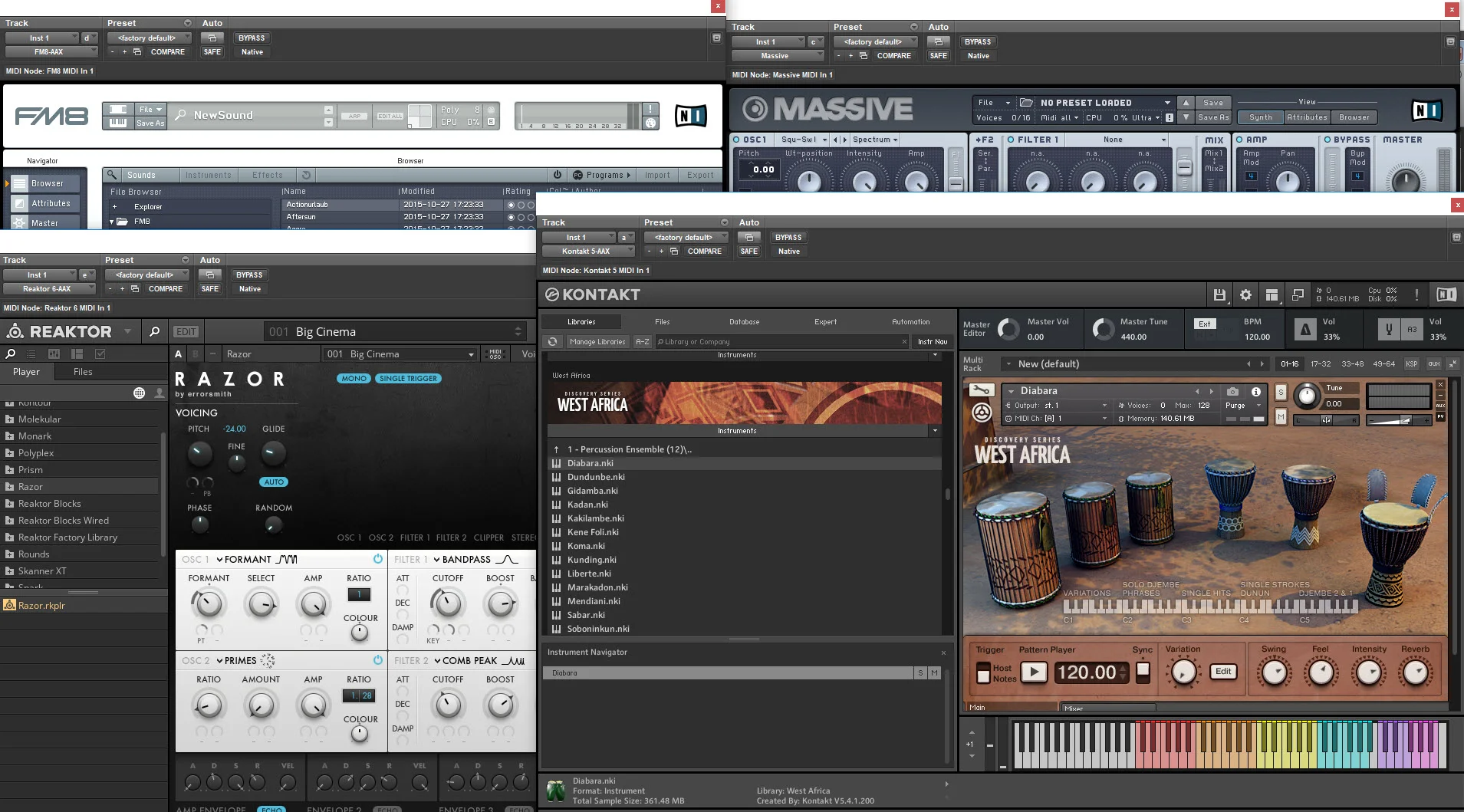Open Massive File menu dropdown
Image resolution: width=1464 pixels, height=812 pixels.
994,102
